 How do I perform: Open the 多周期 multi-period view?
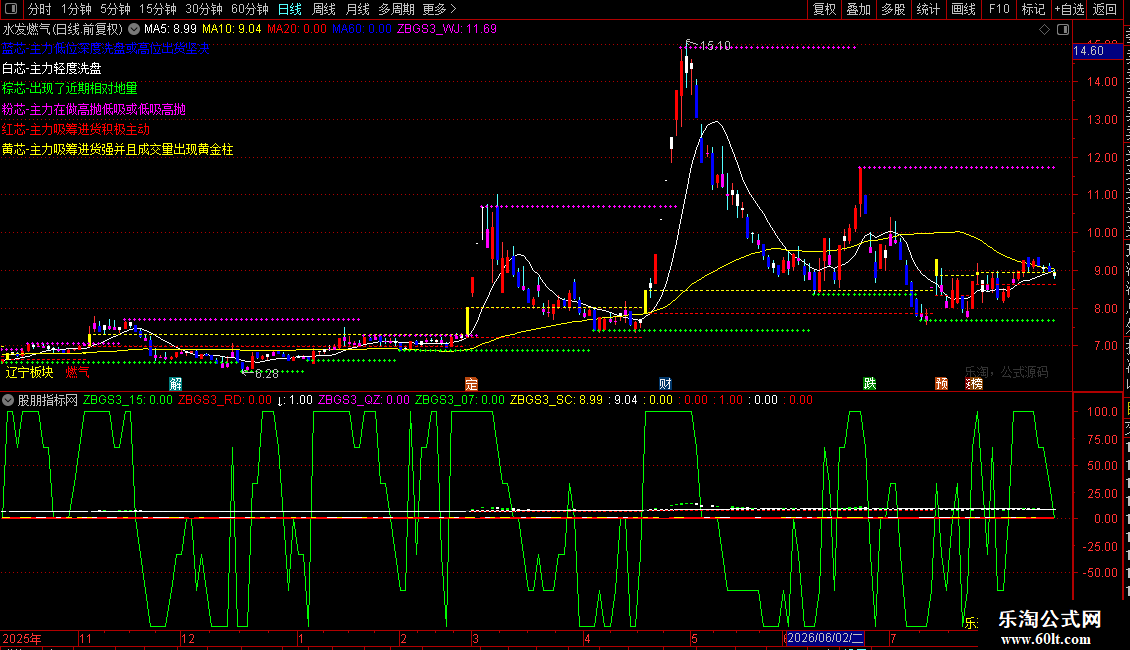click(x=396, y=9)
